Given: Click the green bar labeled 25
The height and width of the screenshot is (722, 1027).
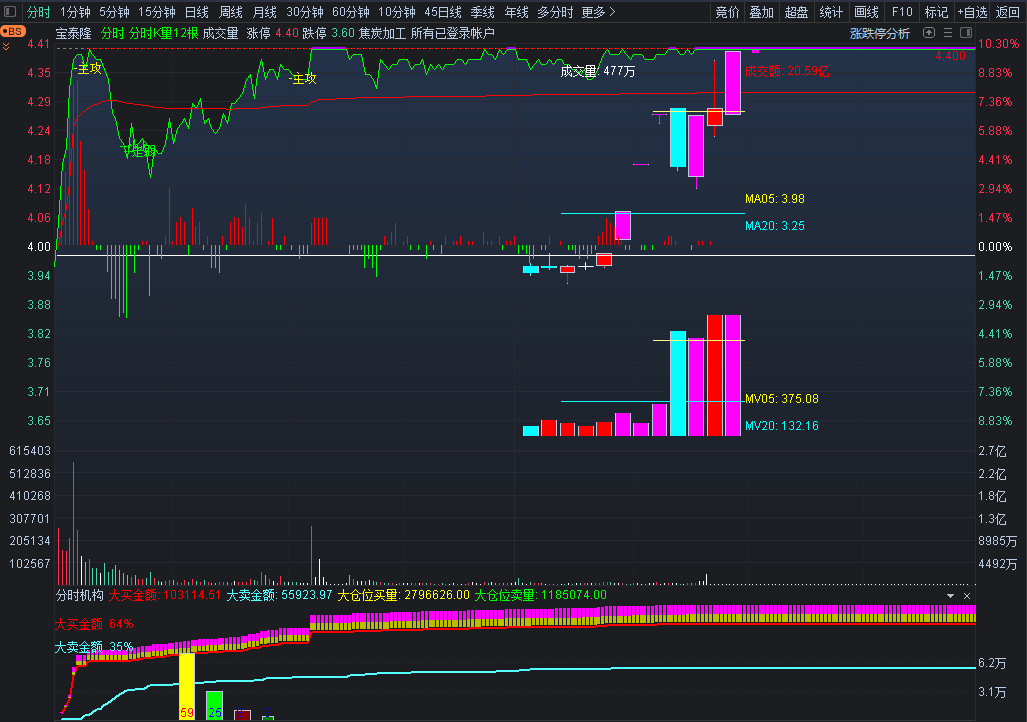Looking at the screenshot, I should pyautogui.click(x=214, y=705).
